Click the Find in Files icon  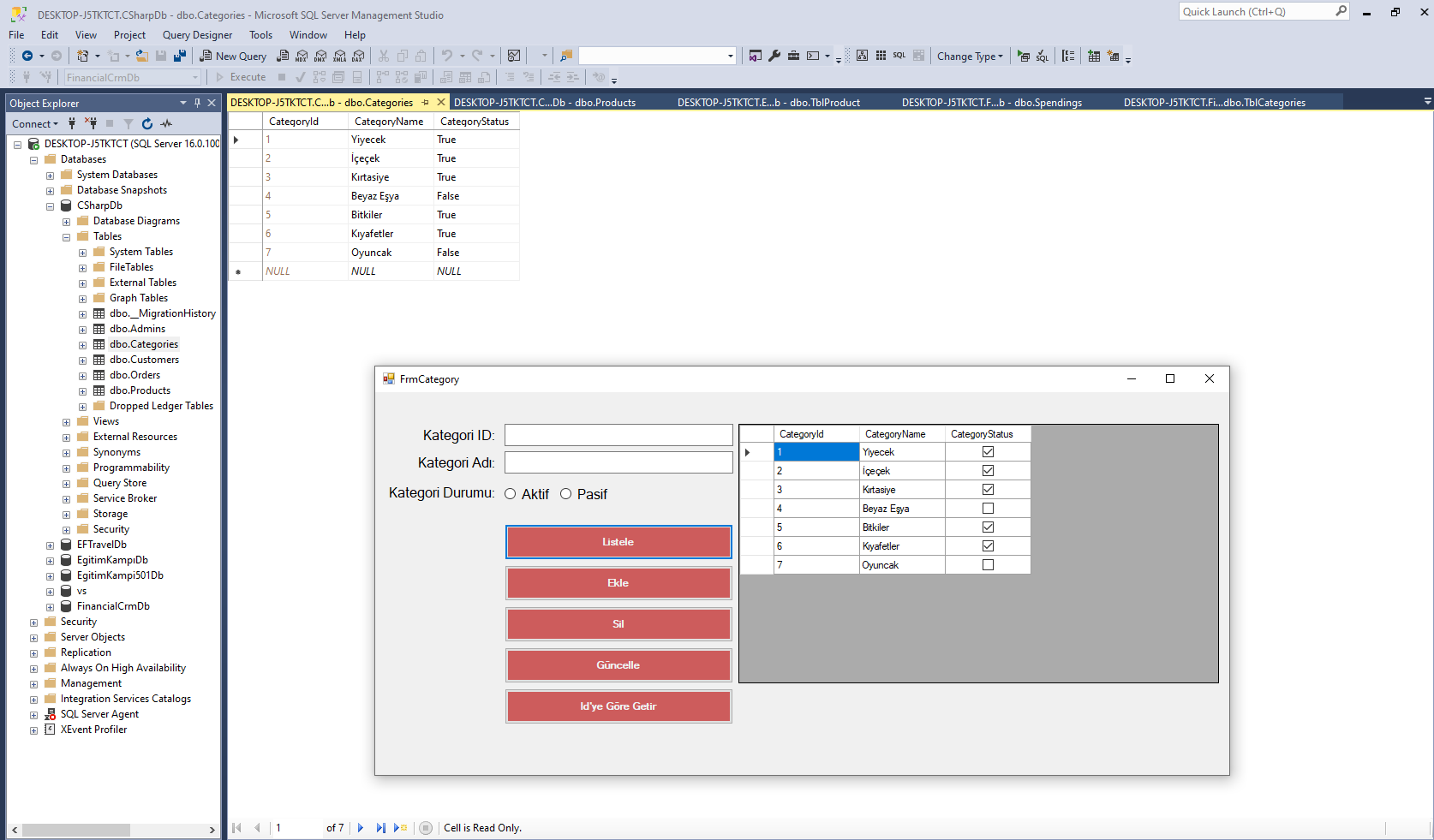pyautogui.click(x=566, y=56)
